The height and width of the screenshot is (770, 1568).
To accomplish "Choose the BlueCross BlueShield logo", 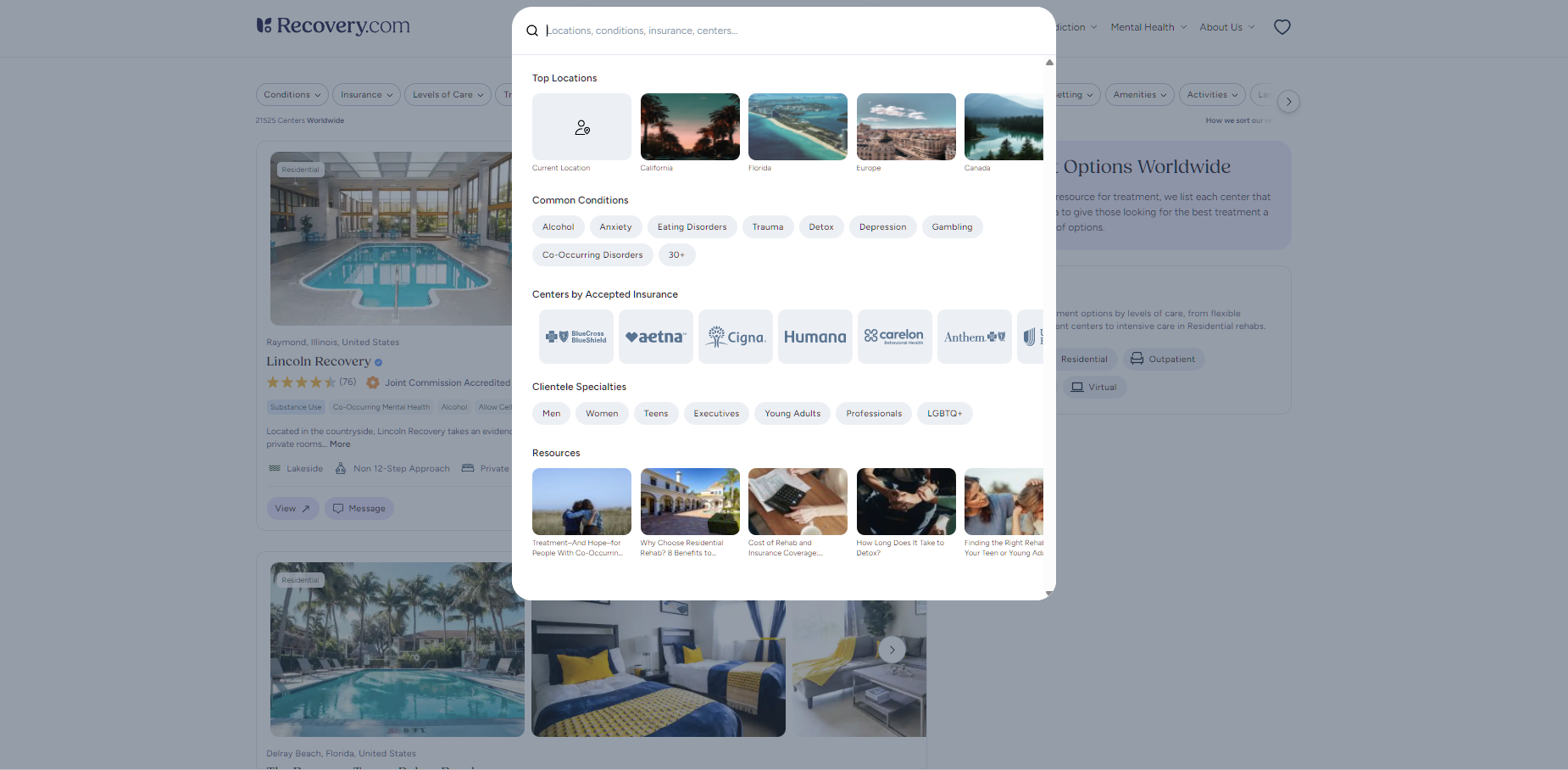I will coord(575,337).
